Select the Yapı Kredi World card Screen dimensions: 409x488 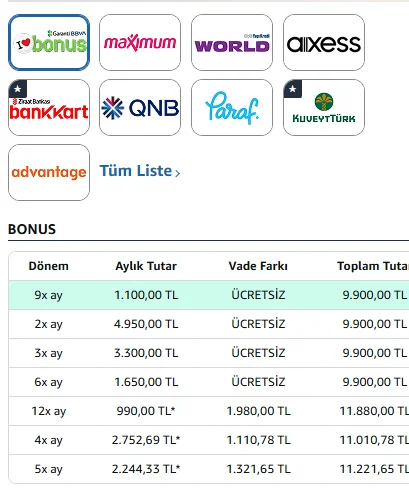click(x=232, y=42)
